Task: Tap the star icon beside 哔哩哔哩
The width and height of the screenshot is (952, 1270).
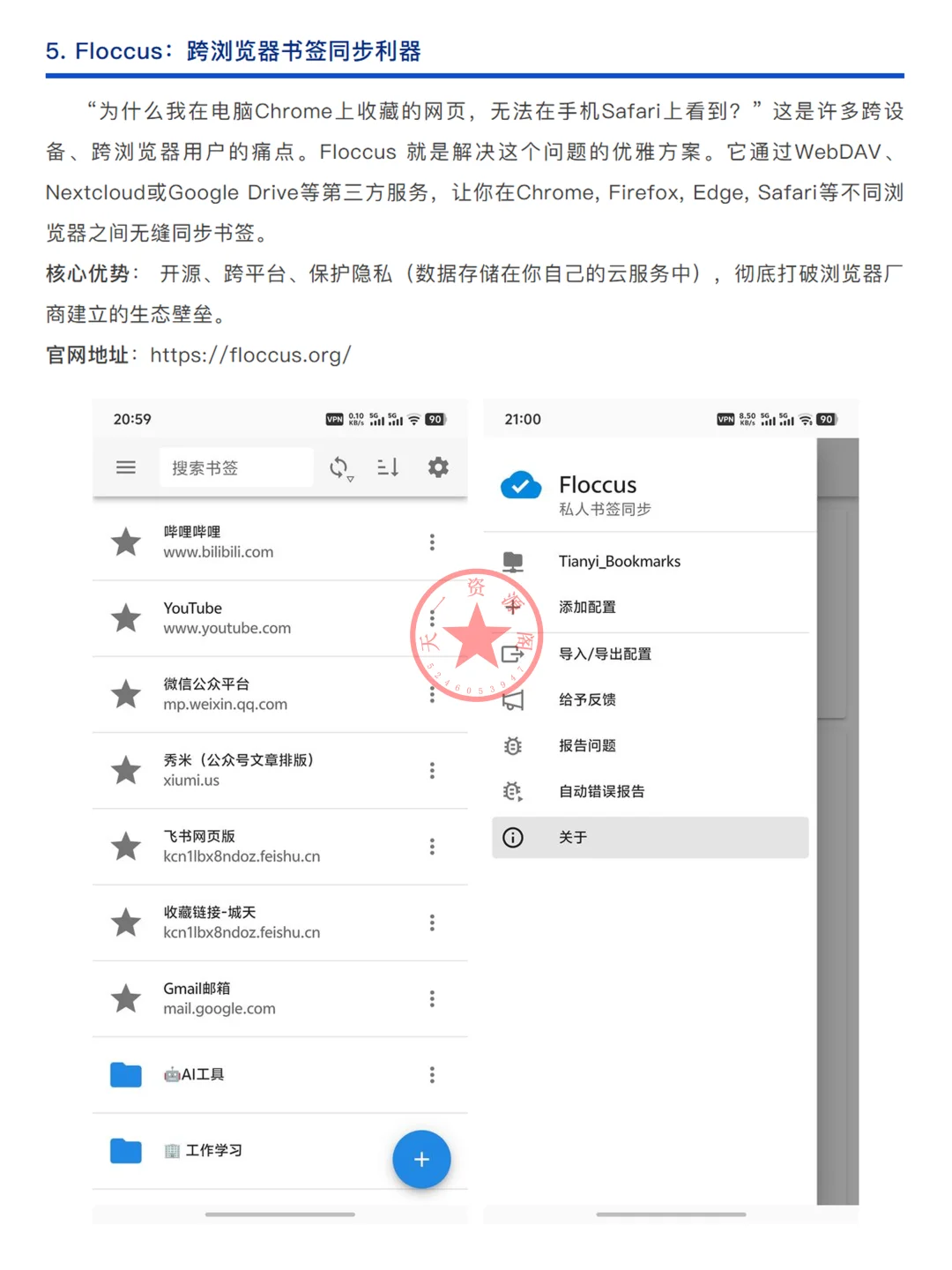Action: pyautogui.click(x=126, y=542)
